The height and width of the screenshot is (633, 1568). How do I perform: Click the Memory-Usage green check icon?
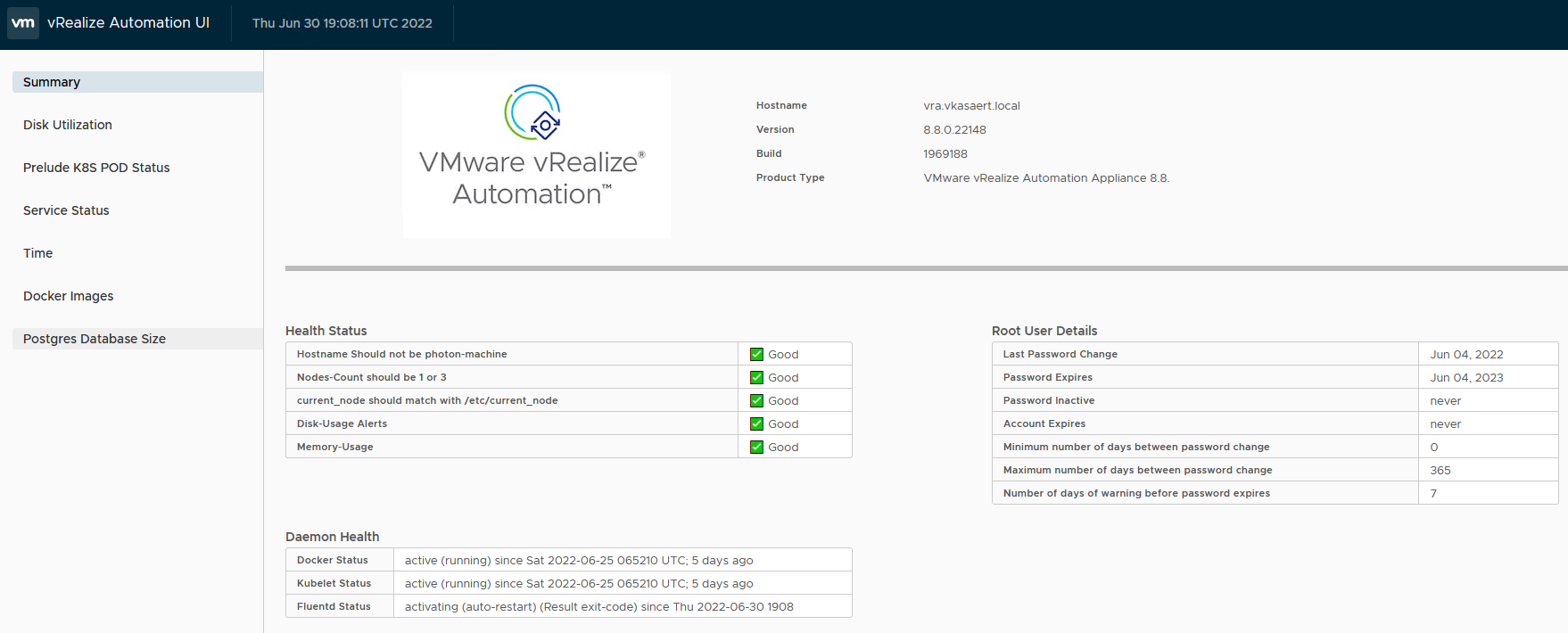[x=756, y=447]
